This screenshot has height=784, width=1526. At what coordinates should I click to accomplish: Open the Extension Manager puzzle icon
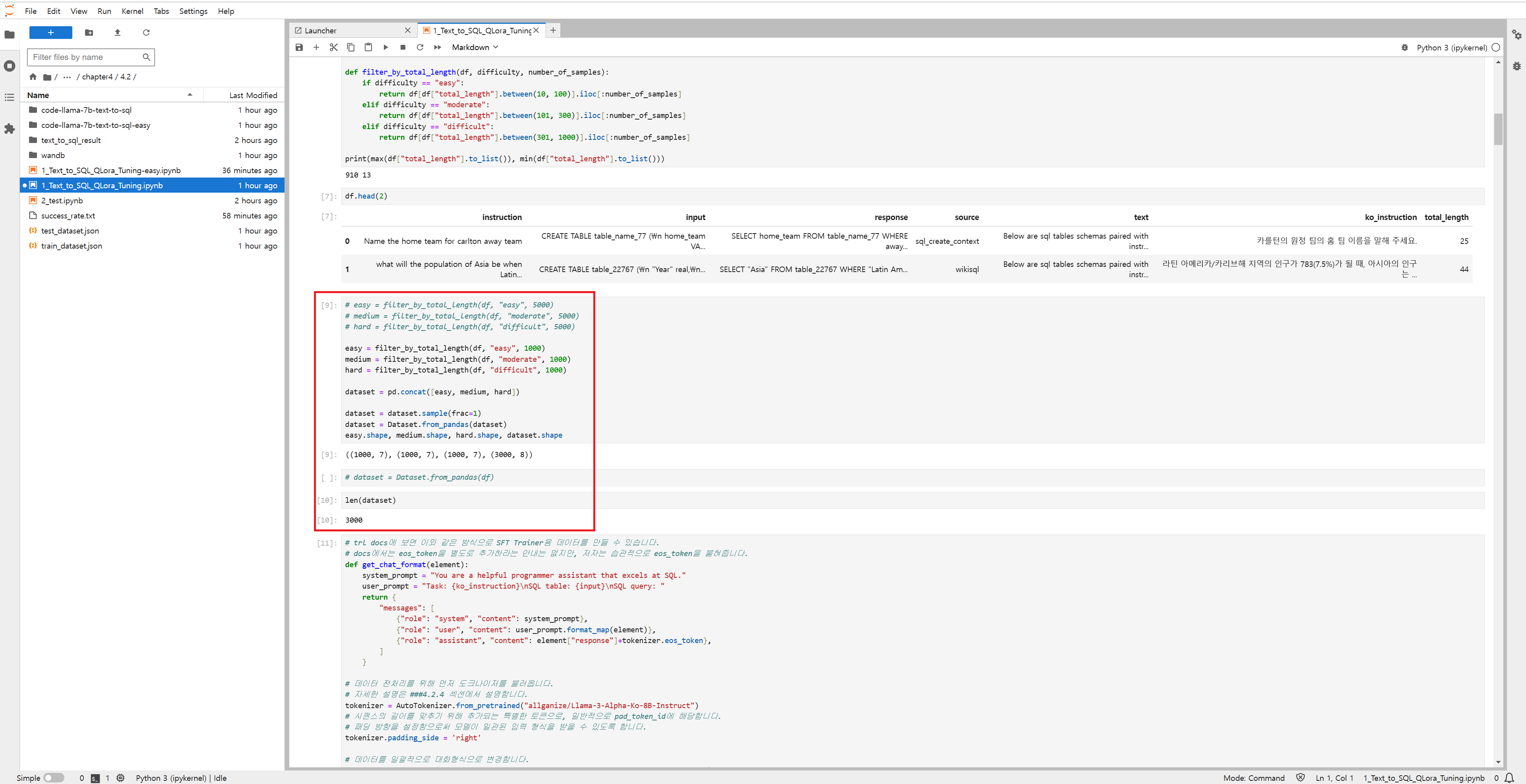click(x=10, y=129)
